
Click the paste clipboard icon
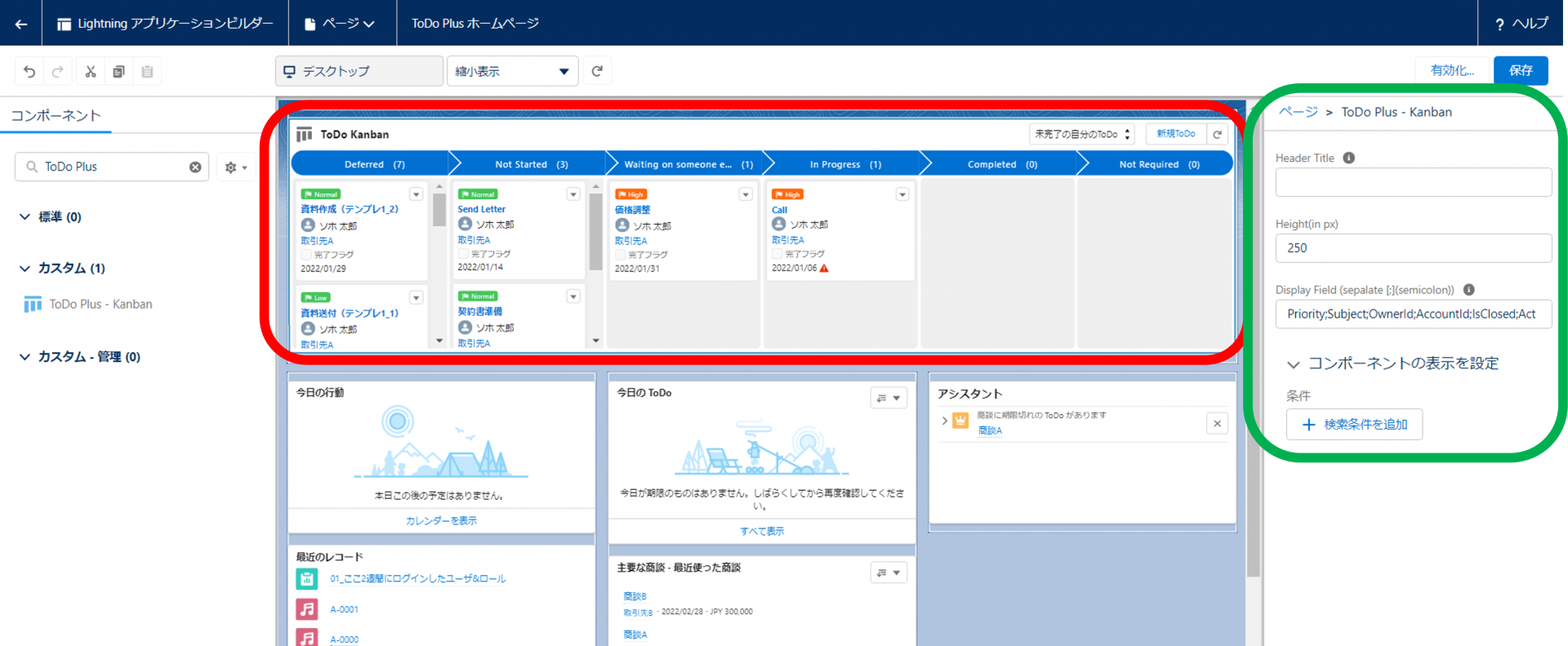[147, 72]
